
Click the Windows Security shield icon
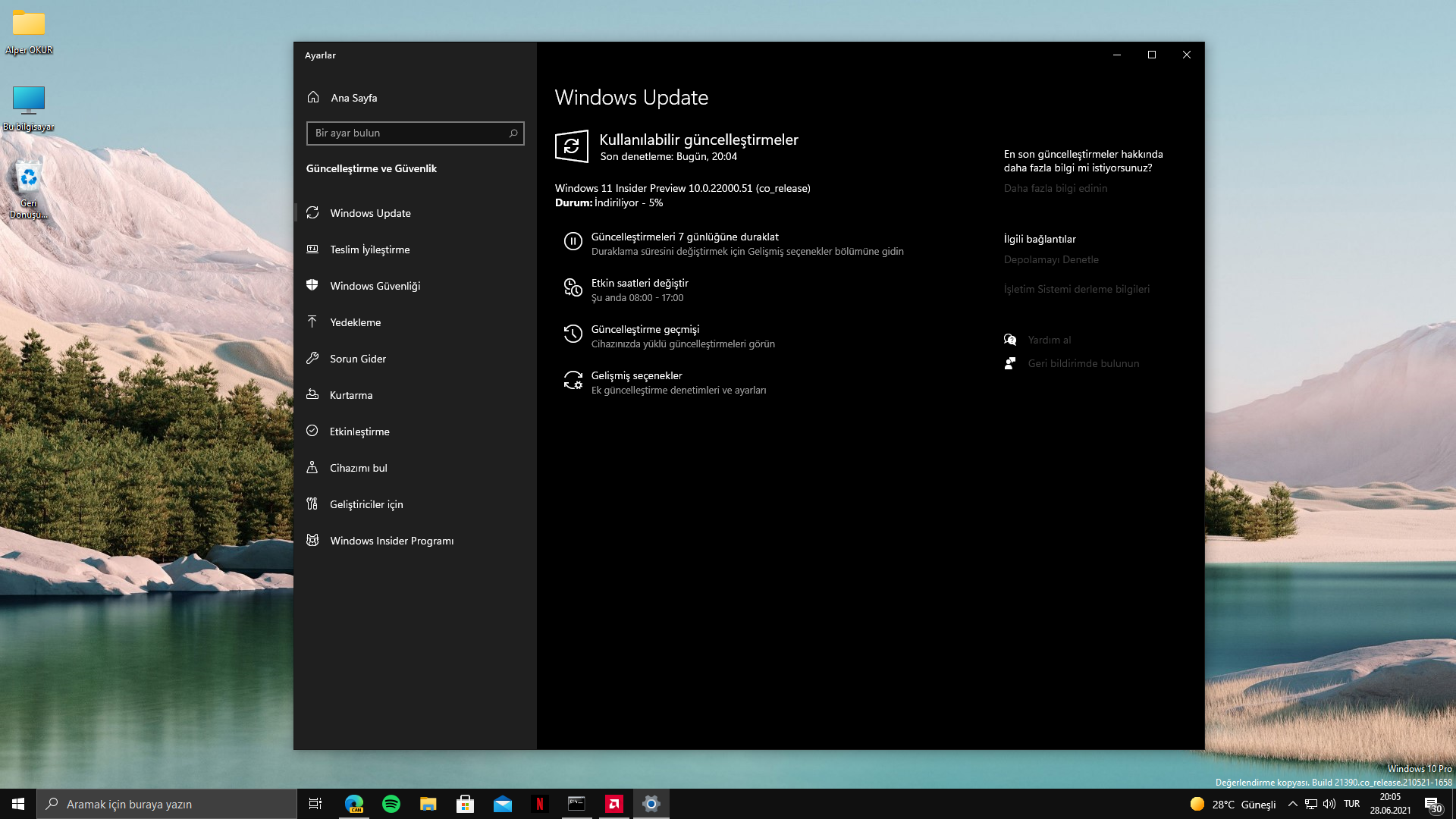pyautogui.click(x=312, y=285)
